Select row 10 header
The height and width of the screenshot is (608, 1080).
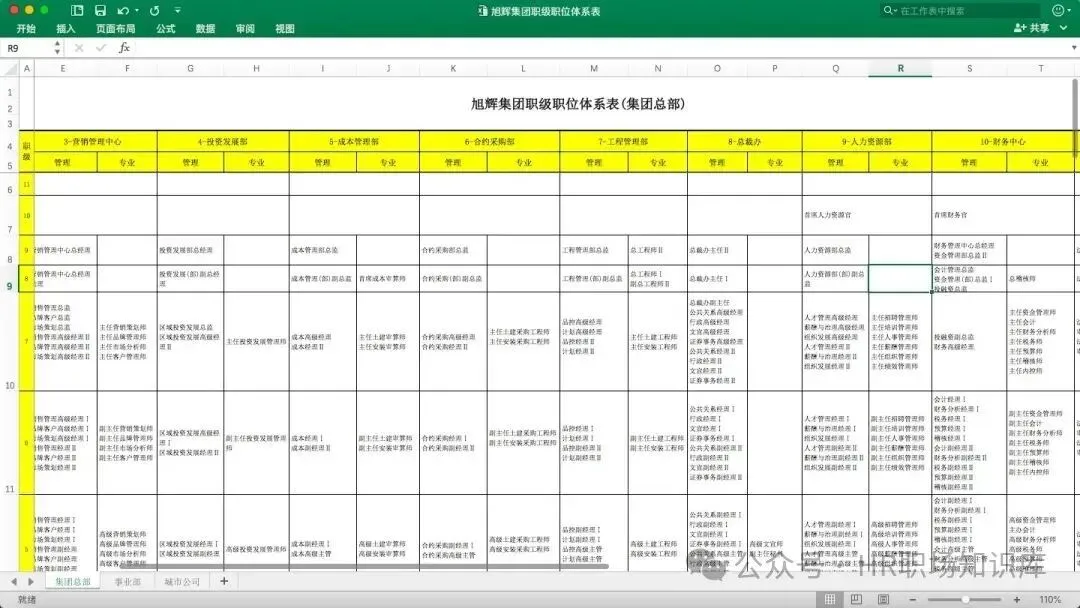coord(10,342)
